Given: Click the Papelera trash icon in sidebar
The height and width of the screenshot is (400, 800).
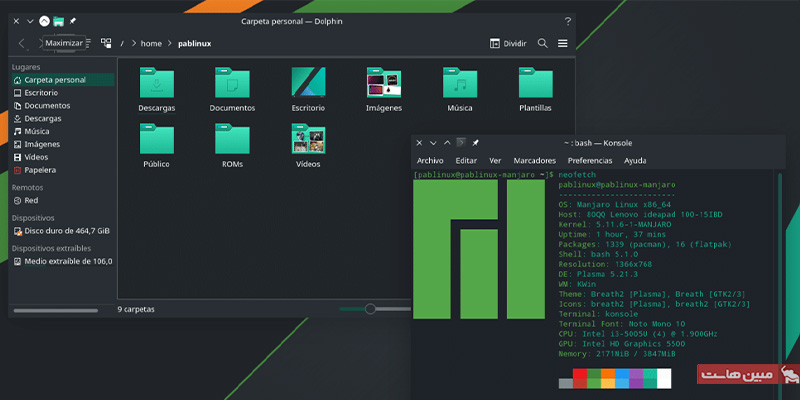Looking at the screenshot, I should tap(17, 170).
